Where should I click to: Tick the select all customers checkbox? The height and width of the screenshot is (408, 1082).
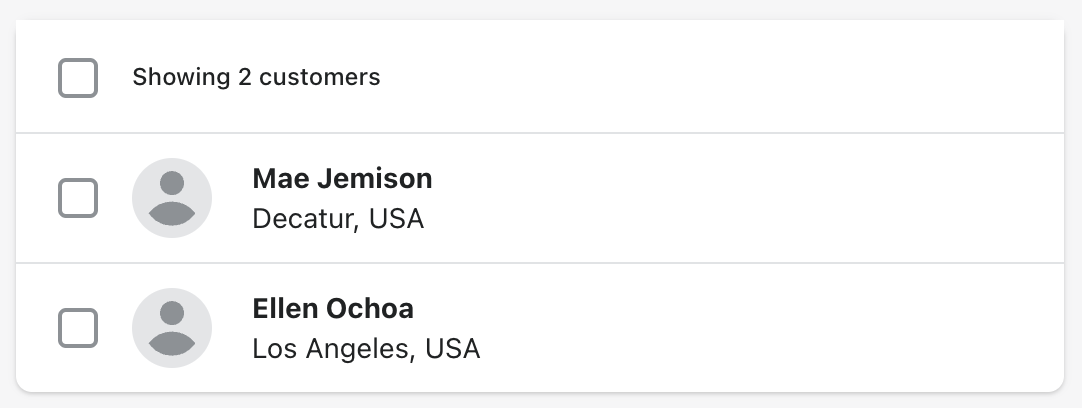(78, 78)
